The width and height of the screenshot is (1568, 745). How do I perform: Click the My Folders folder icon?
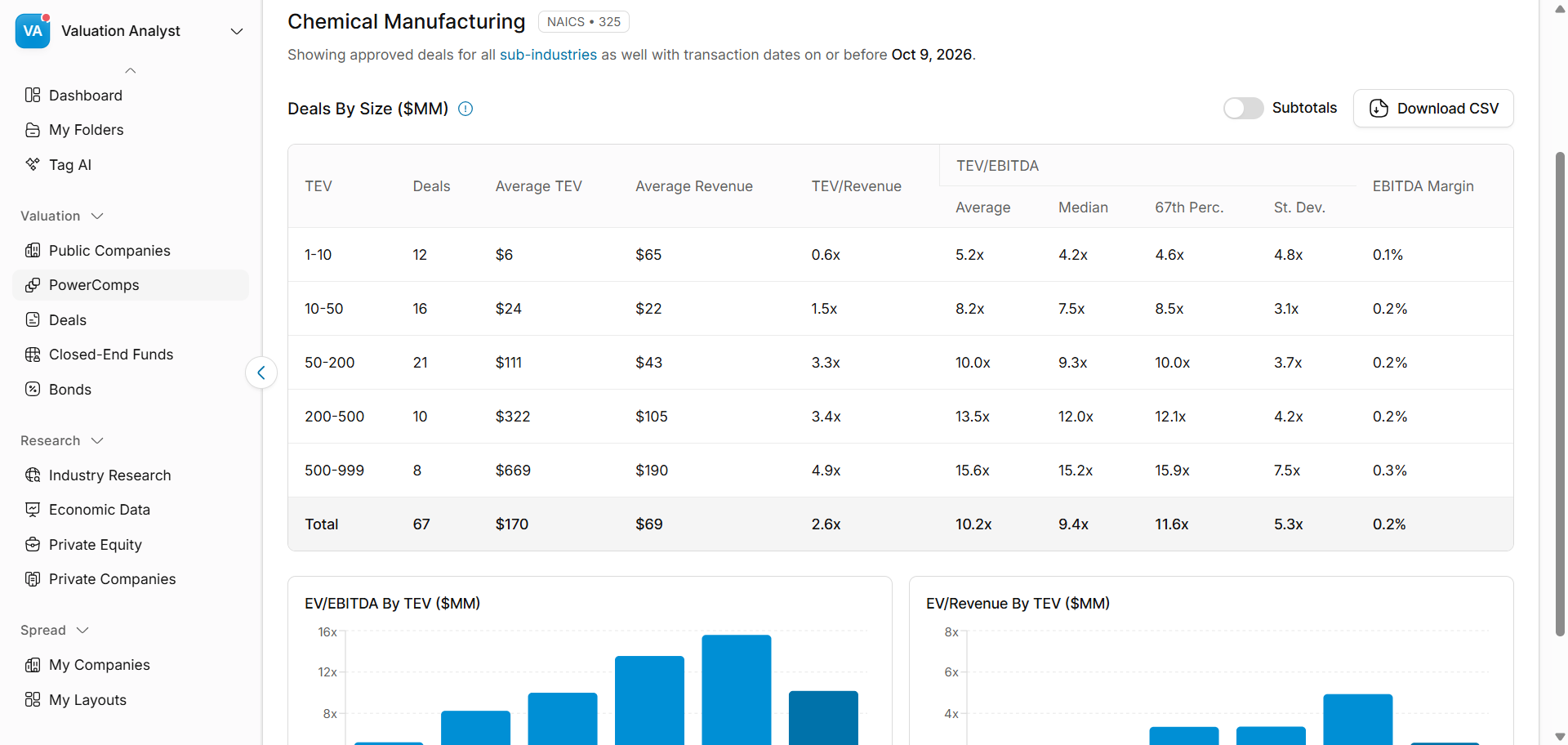coord(33,130)
